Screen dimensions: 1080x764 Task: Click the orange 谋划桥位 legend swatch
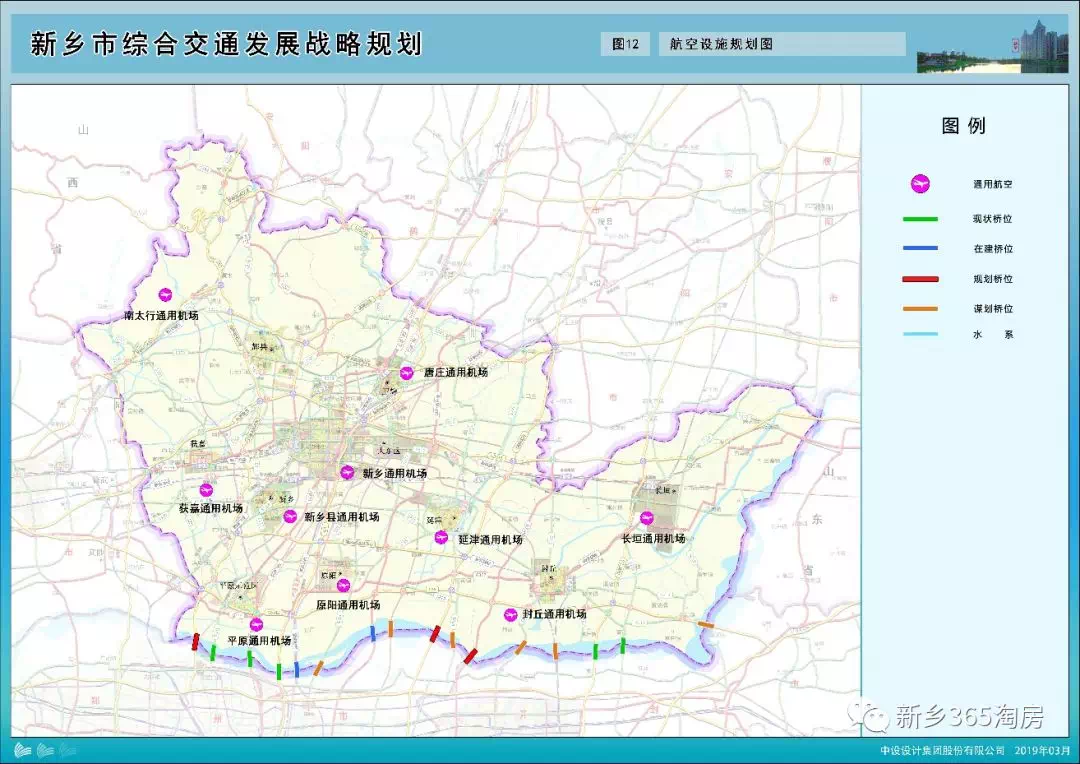[920, 309]
